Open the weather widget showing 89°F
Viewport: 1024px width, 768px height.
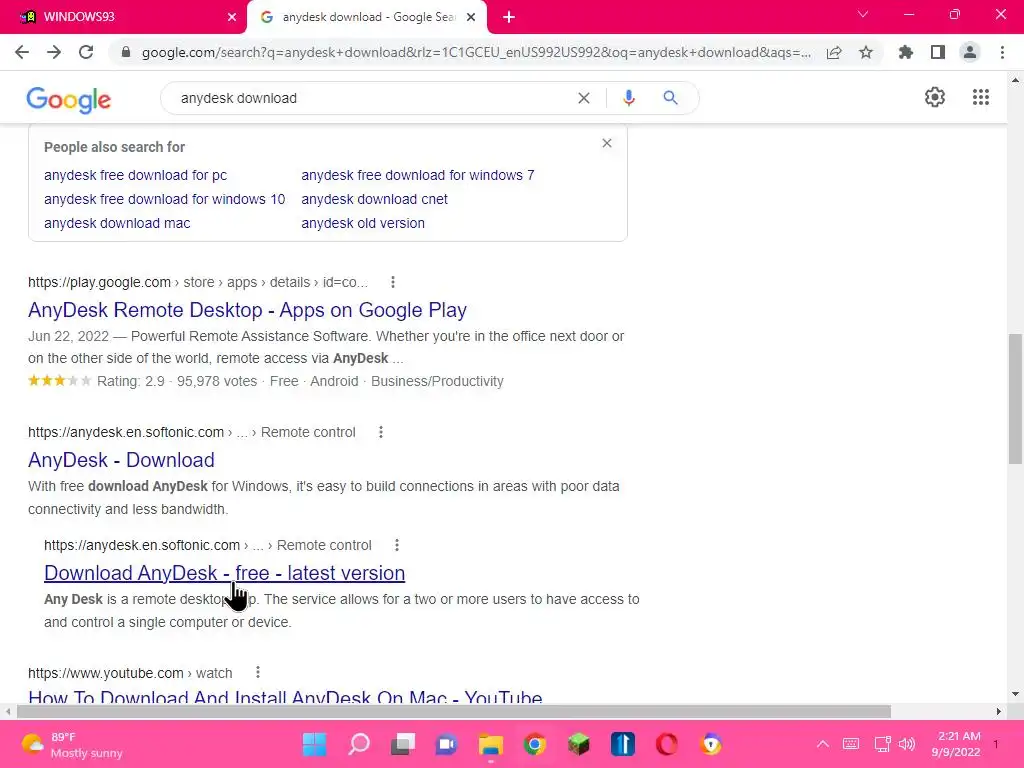(x=72, y=744)
